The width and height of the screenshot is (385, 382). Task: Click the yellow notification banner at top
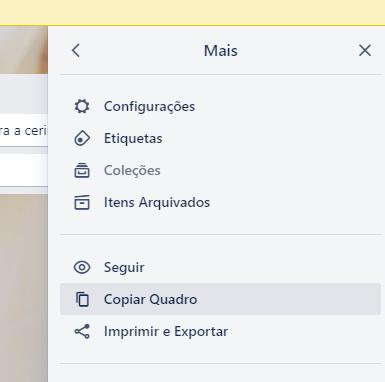(x=192, y=12)
